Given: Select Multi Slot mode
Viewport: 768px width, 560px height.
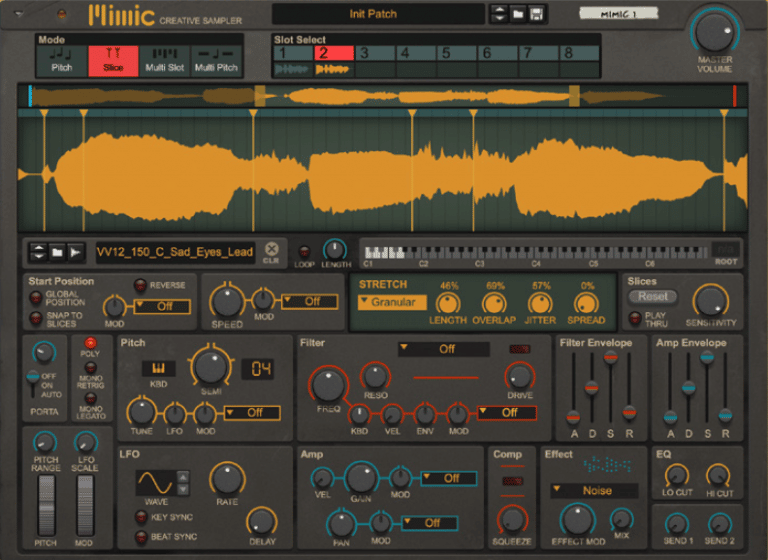Looking at the screenshot, I should 165,61.
